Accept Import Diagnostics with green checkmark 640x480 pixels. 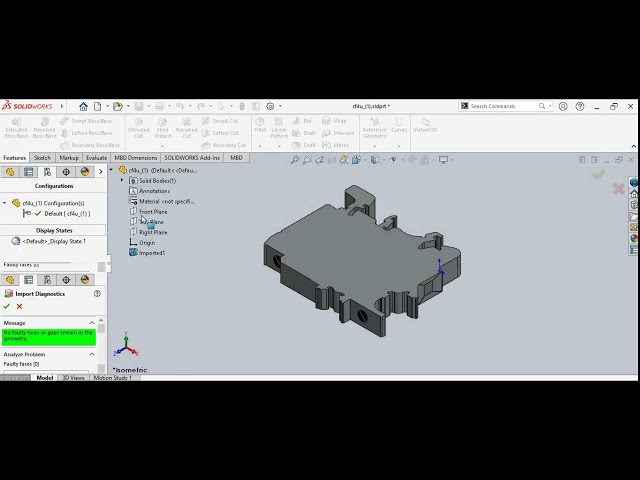coord(7,307)
